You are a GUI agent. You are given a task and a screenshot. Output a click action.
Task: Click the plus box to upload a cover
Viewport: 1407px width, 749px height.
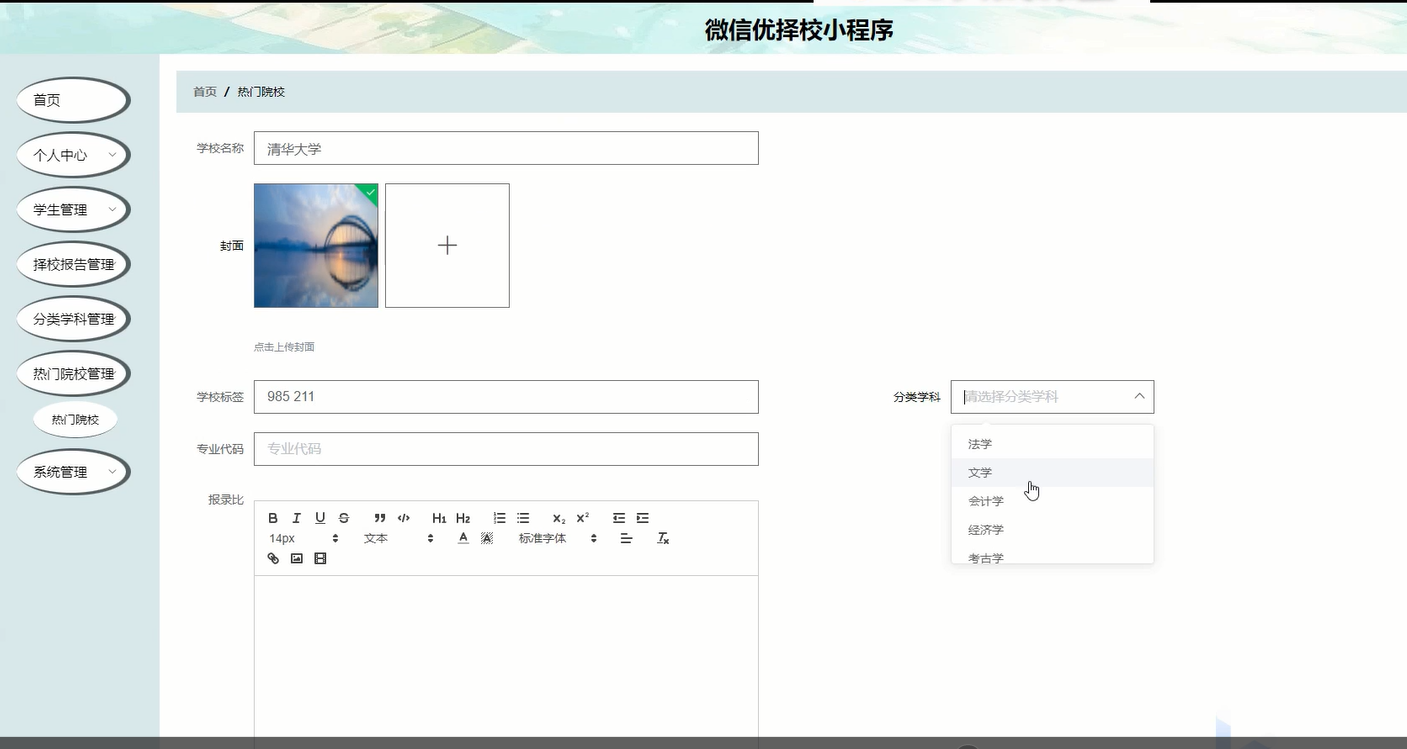[447, 245]
